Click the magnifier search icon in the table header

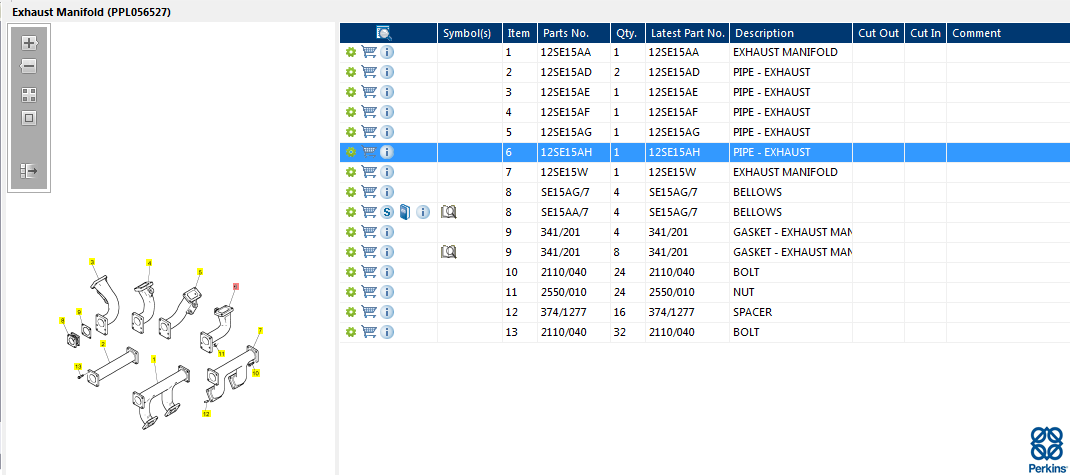click(384, 33)
